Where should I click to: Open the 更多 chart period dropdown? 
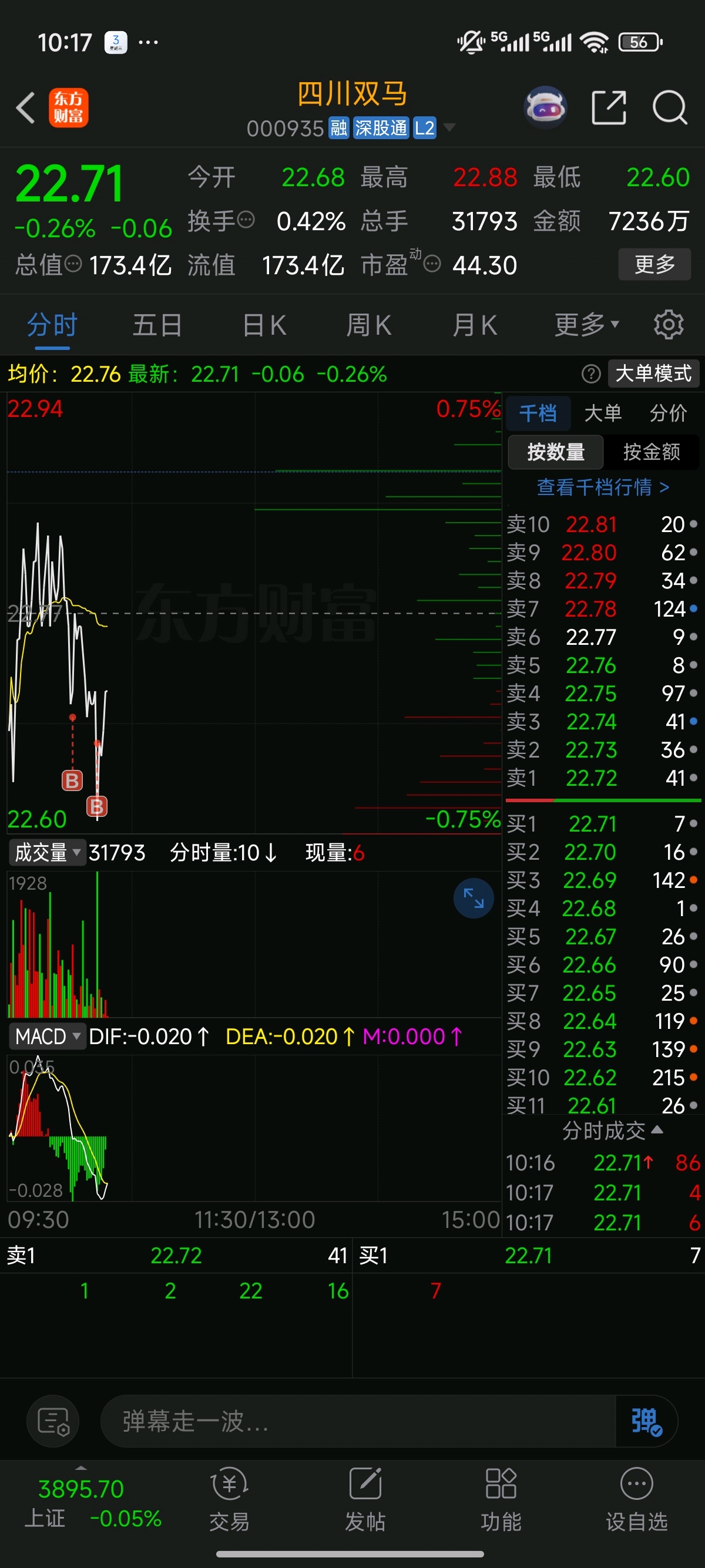(586, 324)
